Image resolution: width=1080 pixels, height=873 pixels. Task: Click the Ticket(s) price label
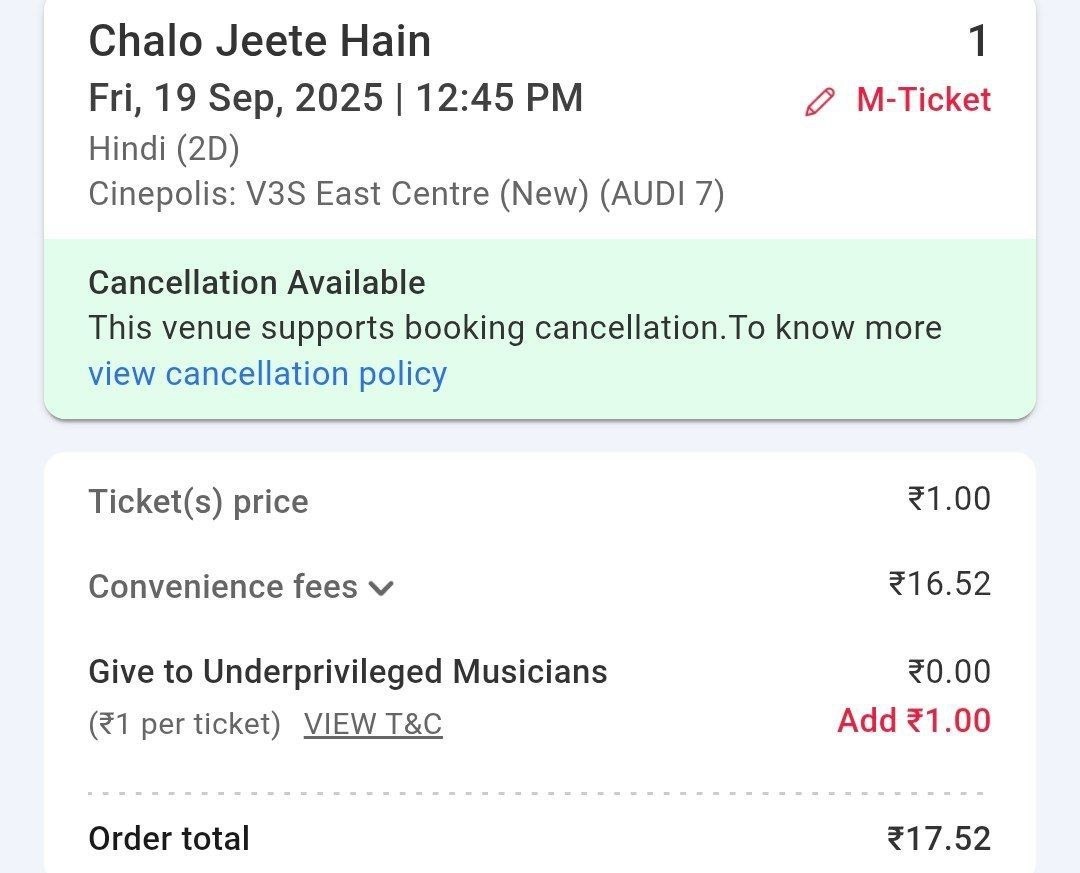pyautogui.click(x=198, y=501)
